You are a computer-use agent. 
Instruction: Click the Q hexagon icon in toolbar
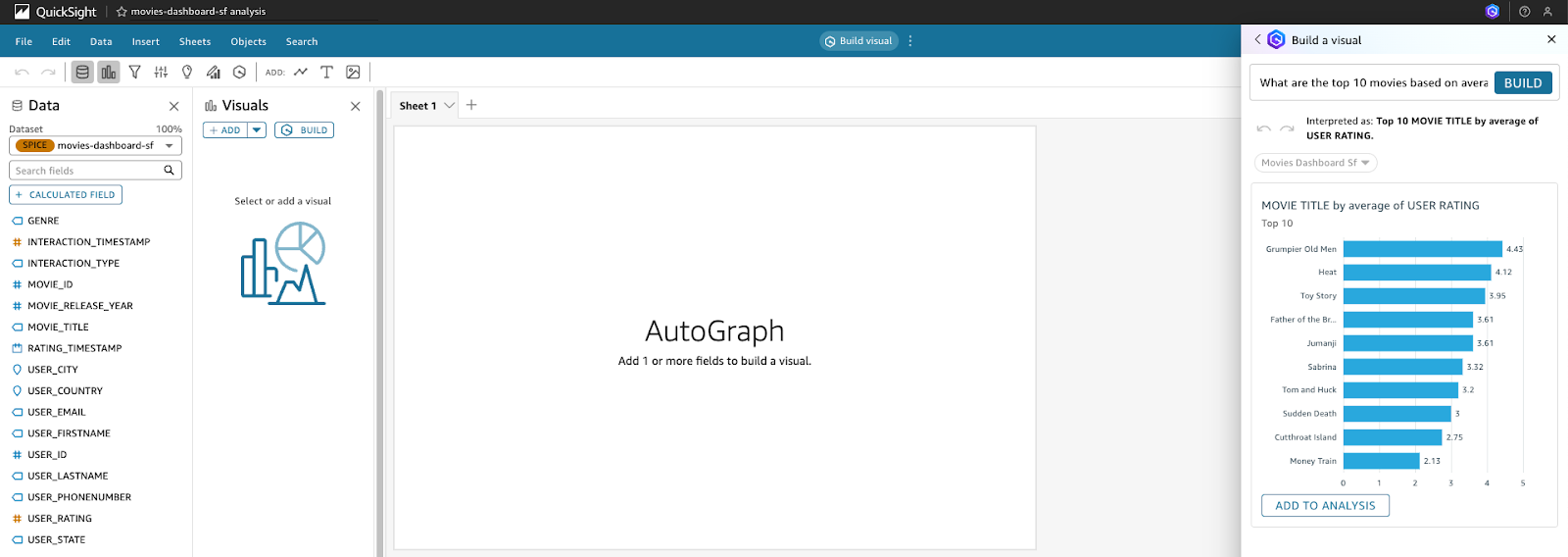(239, 72)
